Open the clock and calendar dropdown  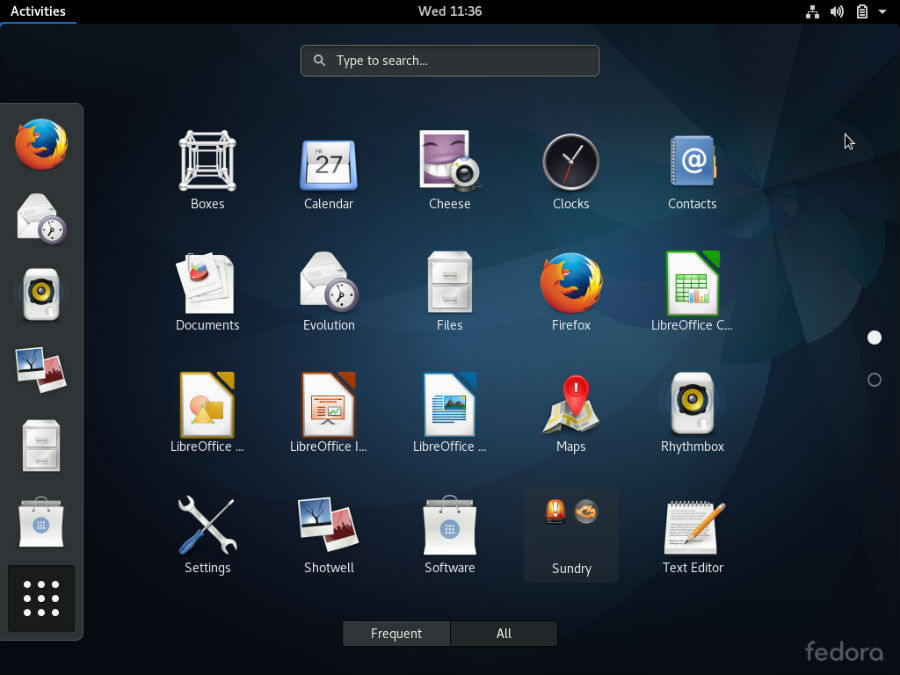(450, 12)
